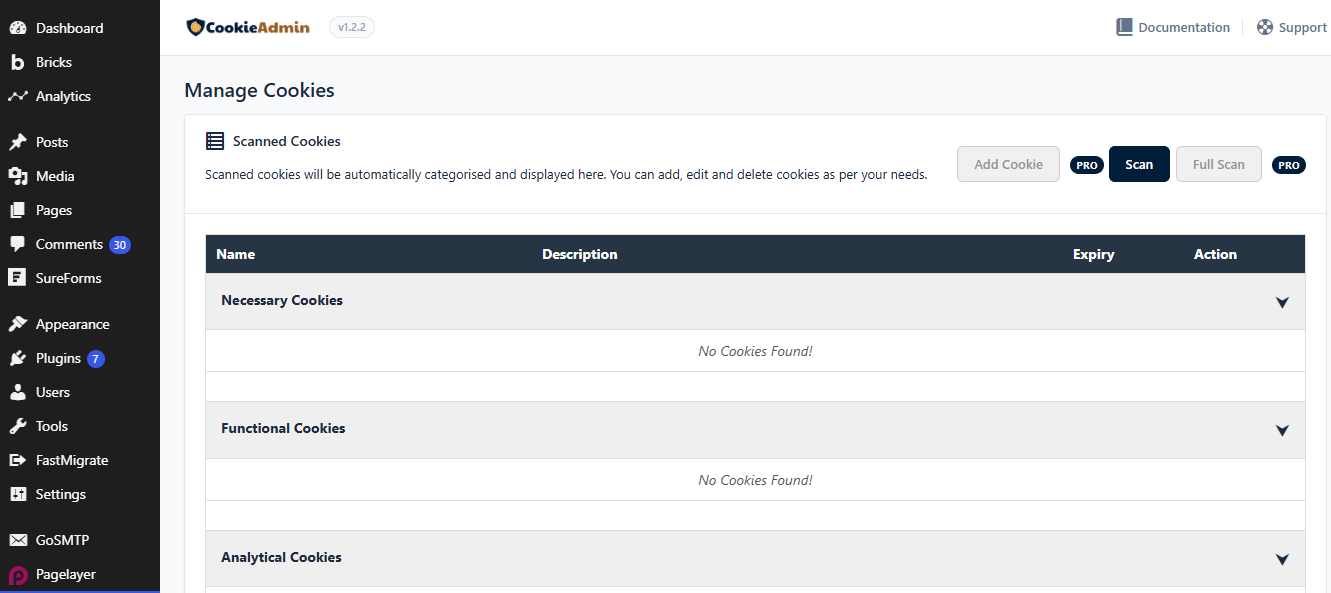Click the Add Cookie button

point(1008,164)
